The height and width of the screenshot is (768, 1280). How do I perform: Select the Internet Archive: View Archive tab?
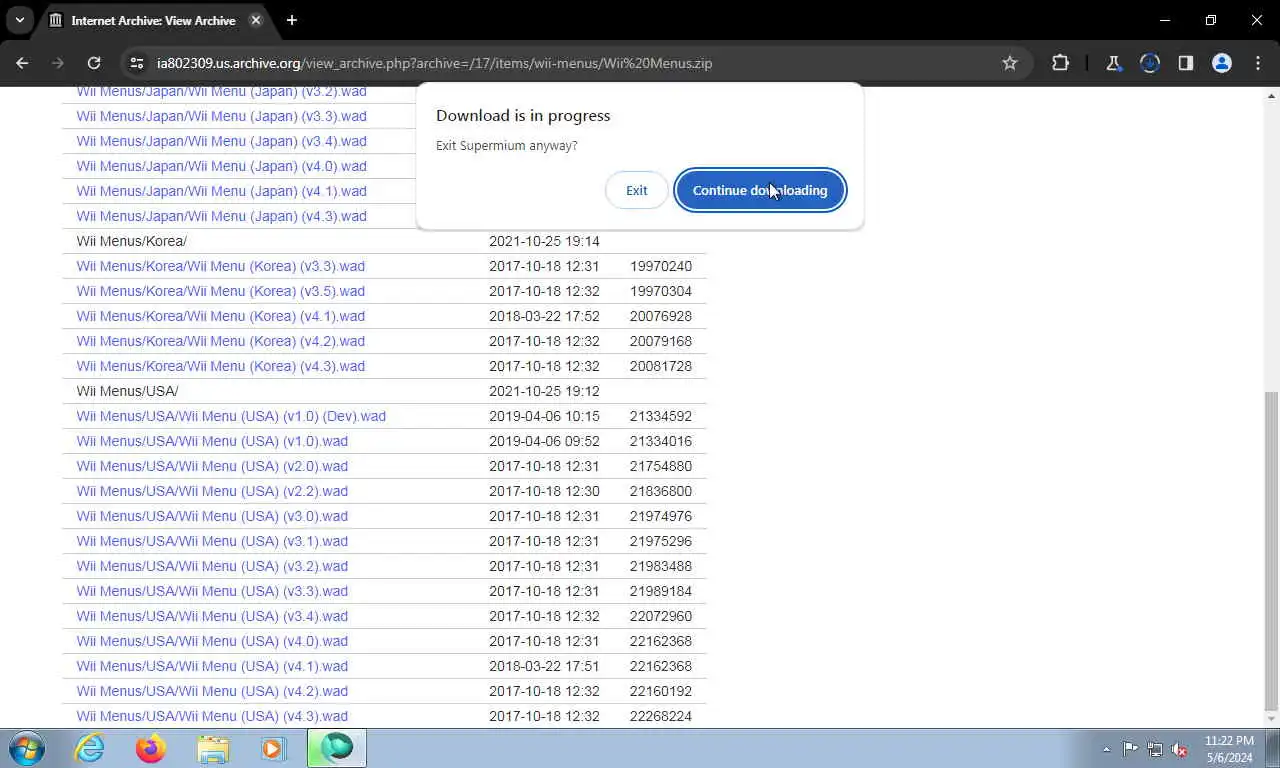155,20
